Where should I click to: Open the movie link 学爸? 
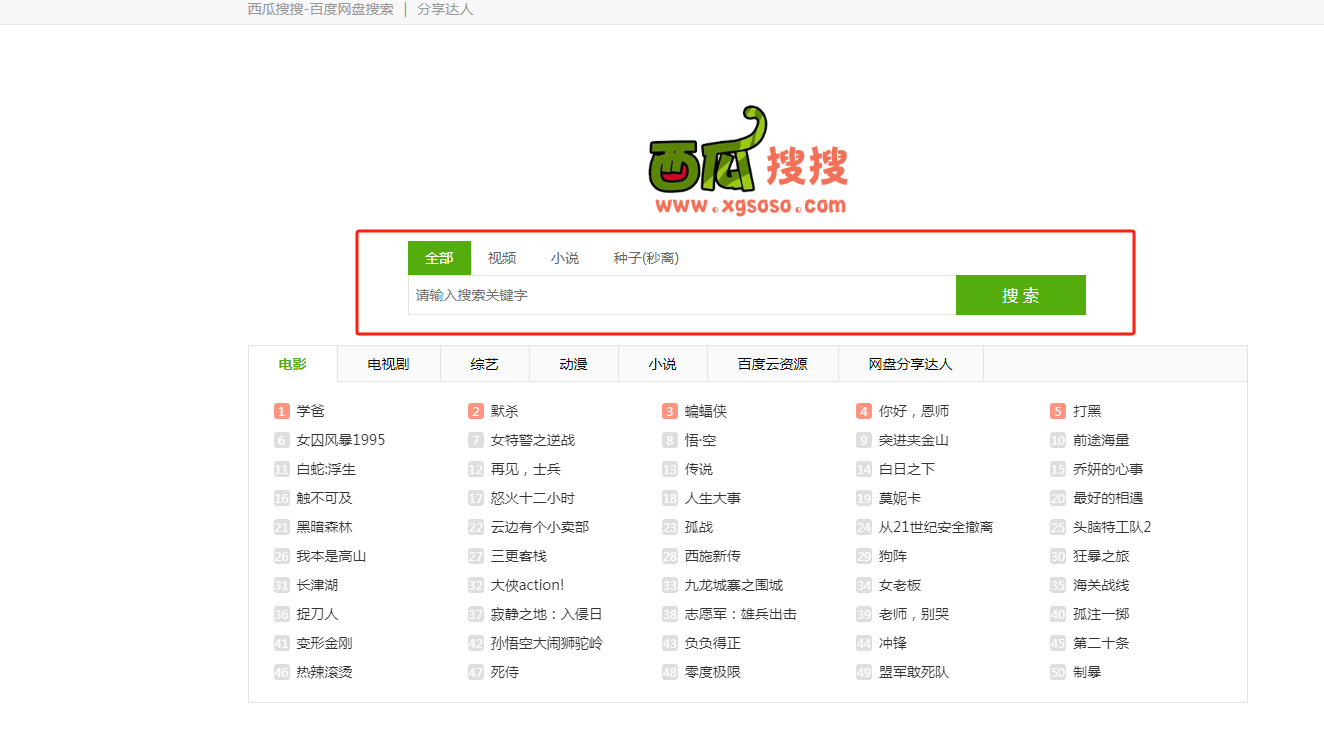tap(311, 411)
